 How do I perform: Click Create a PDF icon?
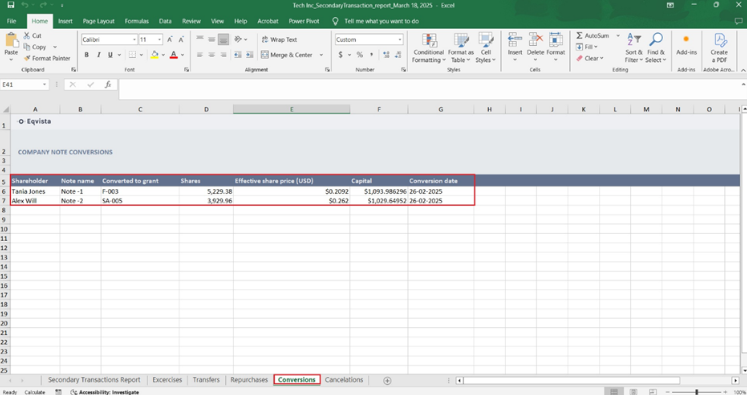point(719,40)
